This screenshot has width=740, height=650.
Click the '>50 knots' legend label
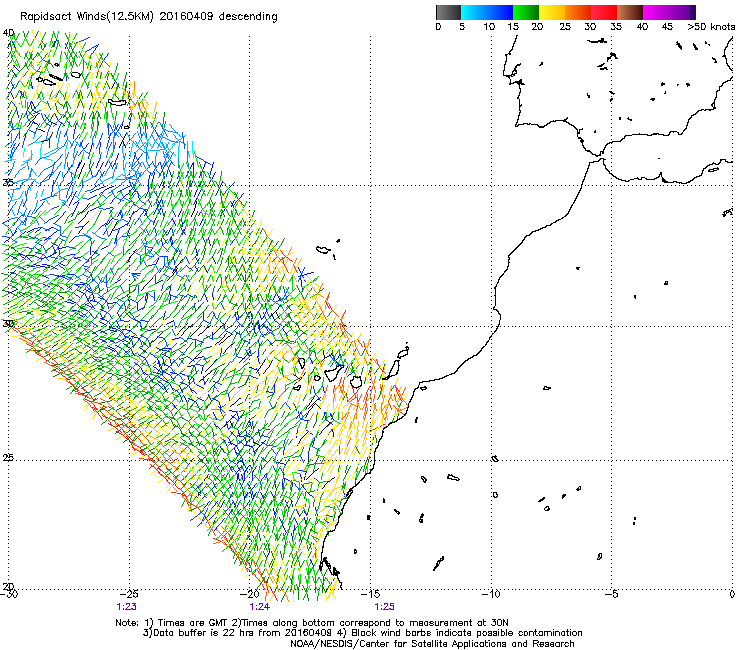point(712,27)
